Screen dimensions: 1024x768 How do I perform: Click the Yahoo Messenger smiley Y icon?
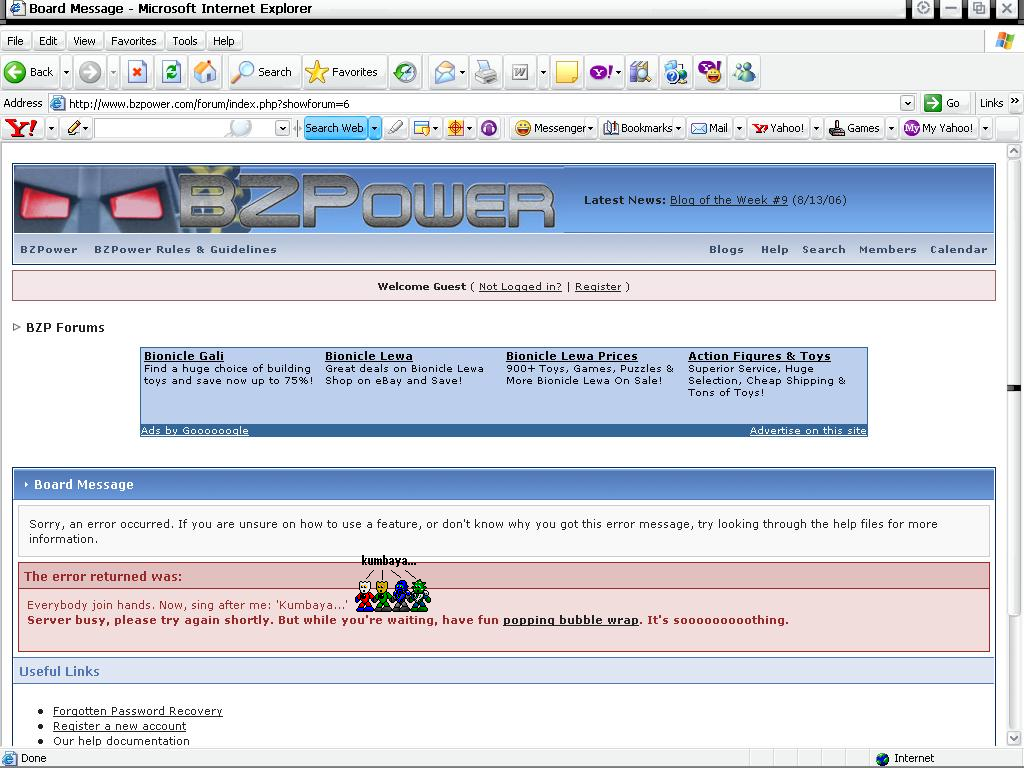[710, 72]
